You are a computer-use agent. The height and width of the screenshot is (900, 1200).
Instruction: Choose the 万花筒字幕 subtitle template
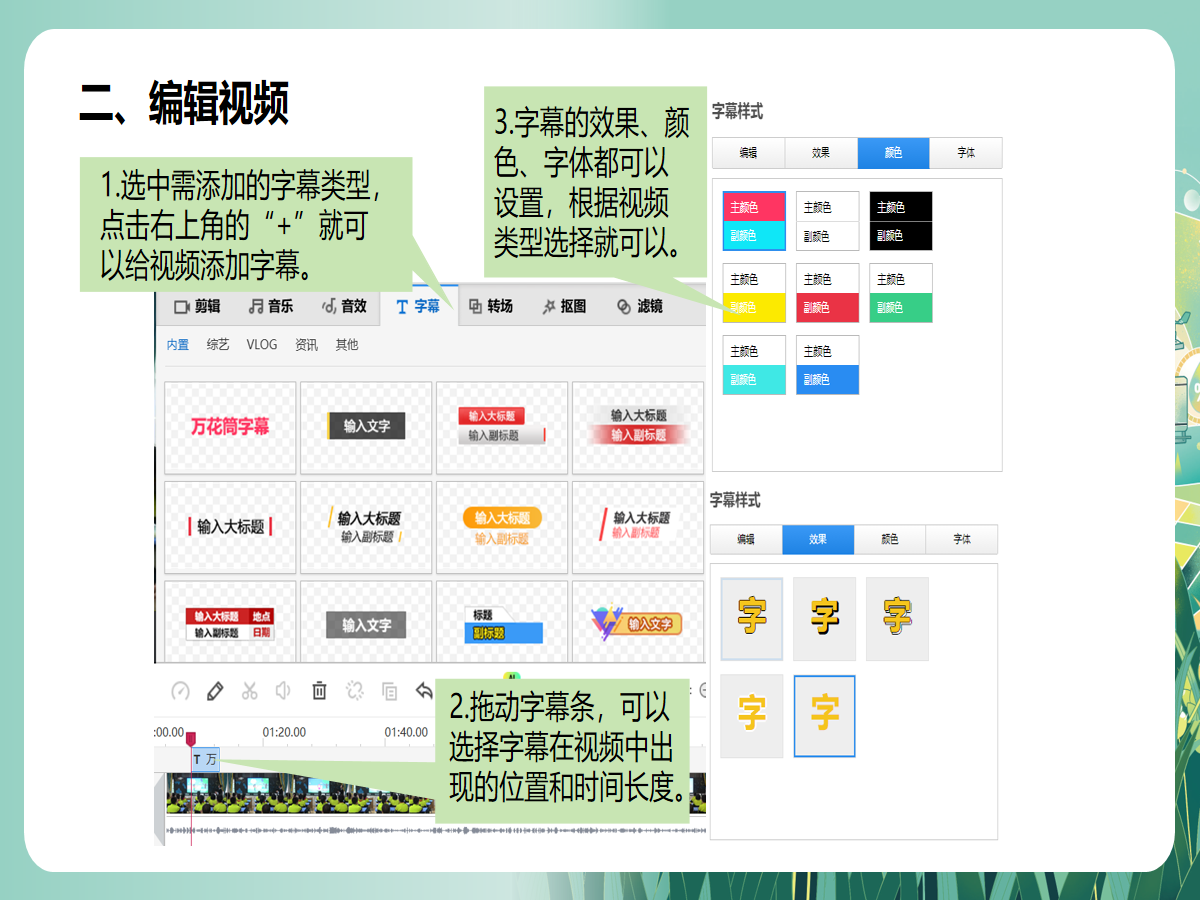(x=230, y=427)
